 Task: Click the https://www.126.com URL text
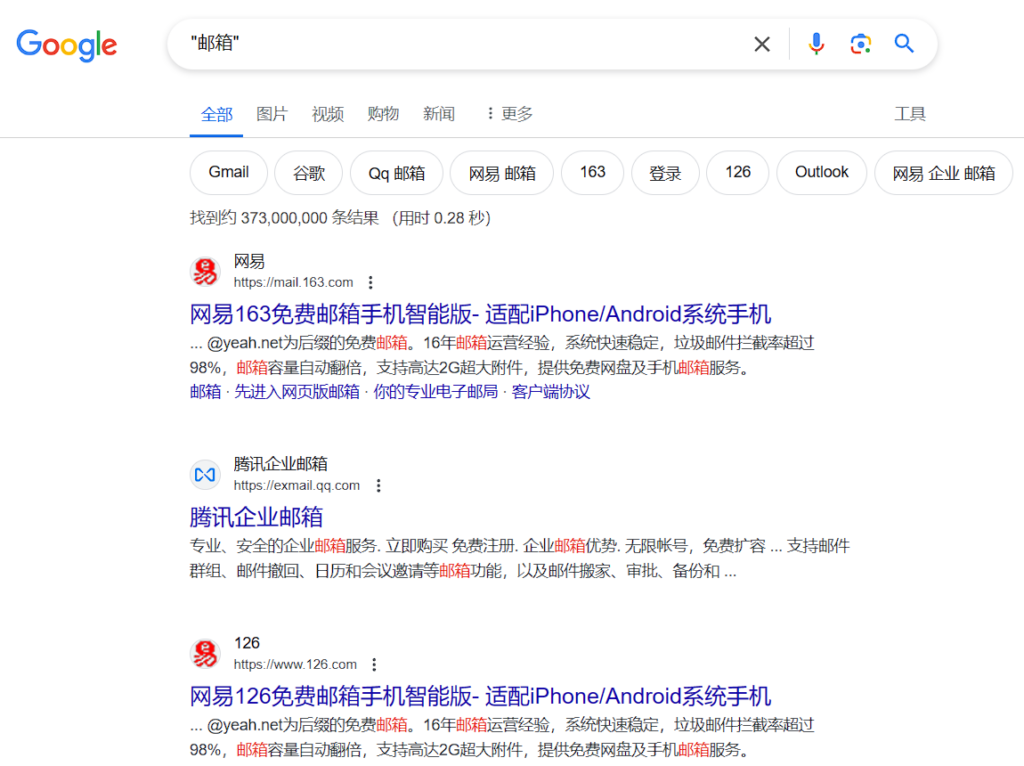[x=295, y=664]
